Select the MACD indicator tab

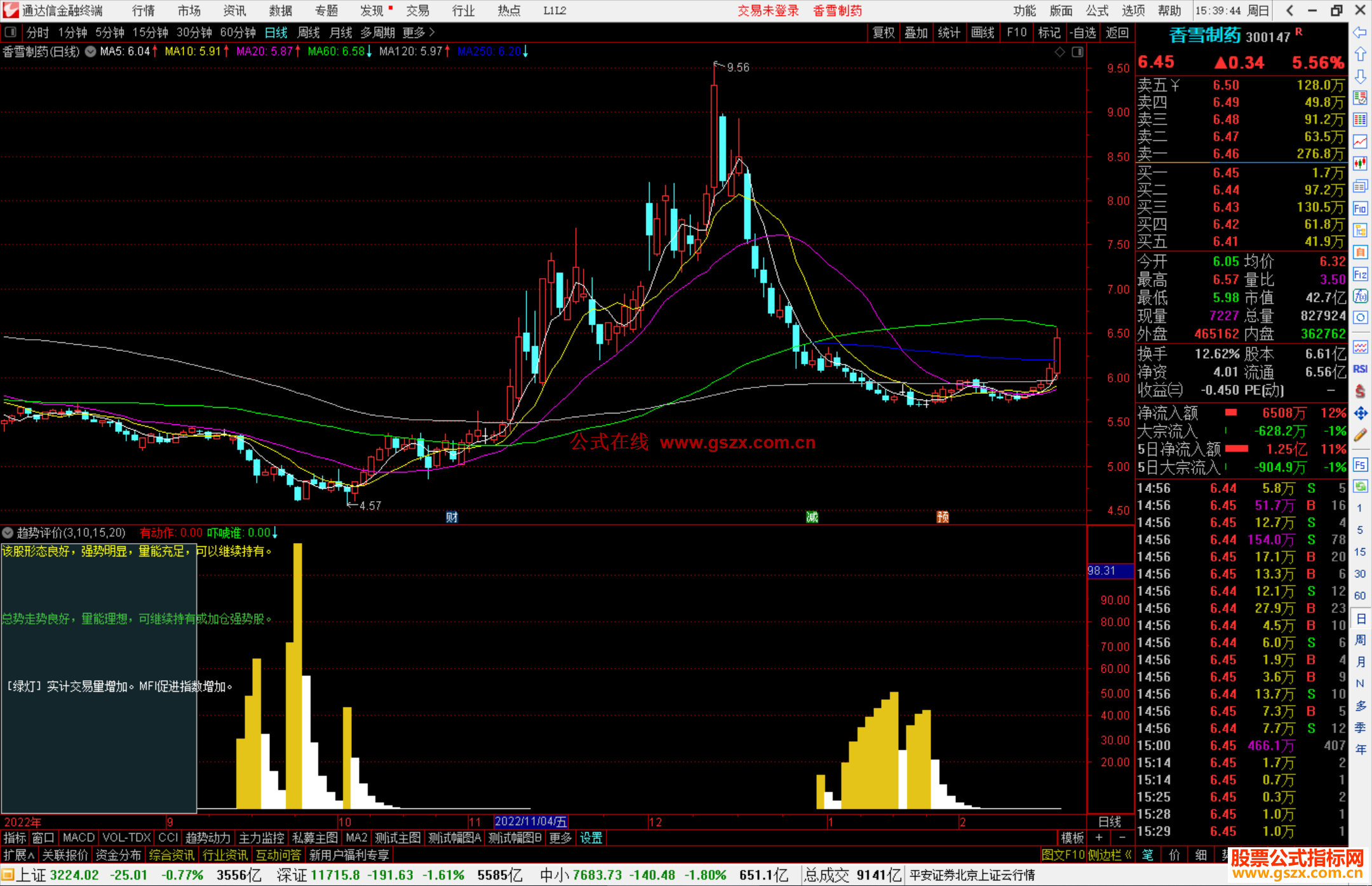click(79, 838)
